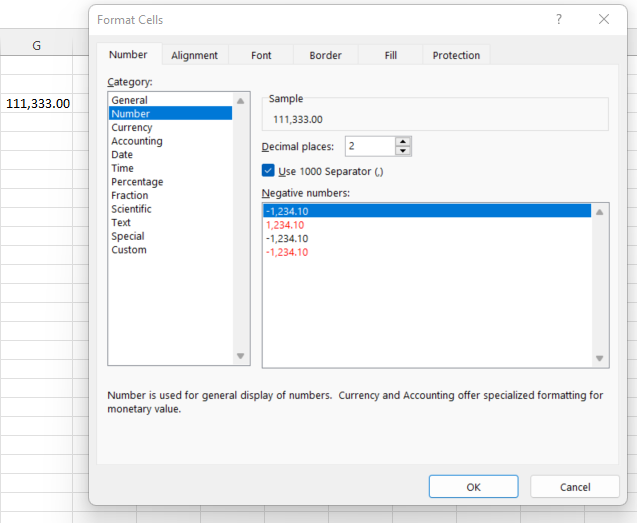Viewport: 637px width, 523px height.
Task: Cancel the Format Cells dialog
Action: point(575,487)
